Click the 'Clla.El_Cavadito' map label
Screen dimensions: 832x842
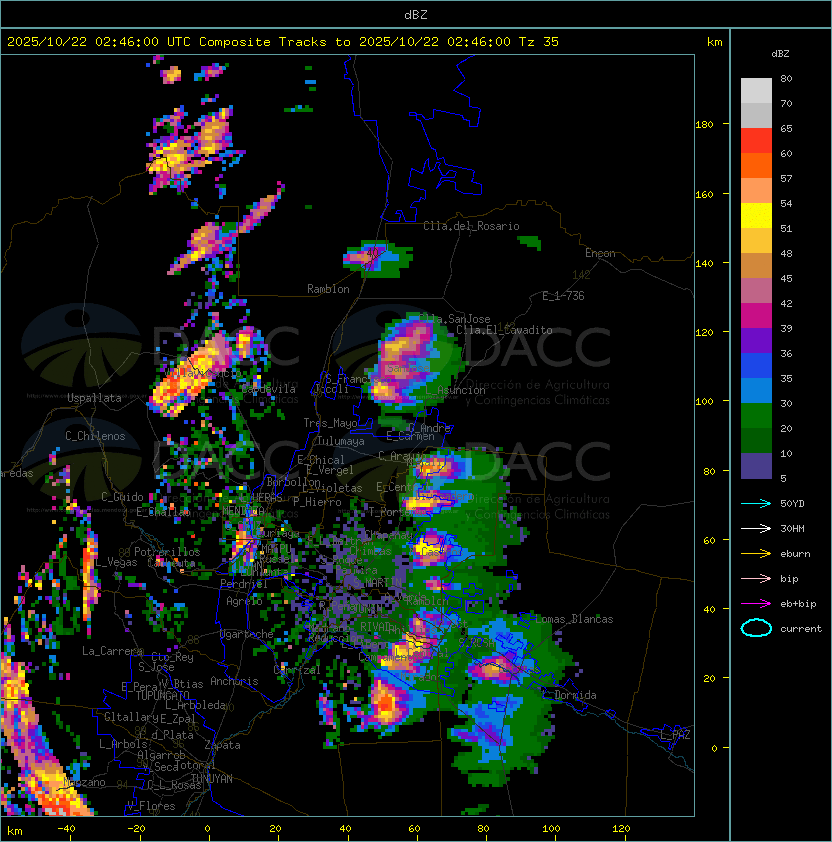pyautogui.click(x=504, y=330)
